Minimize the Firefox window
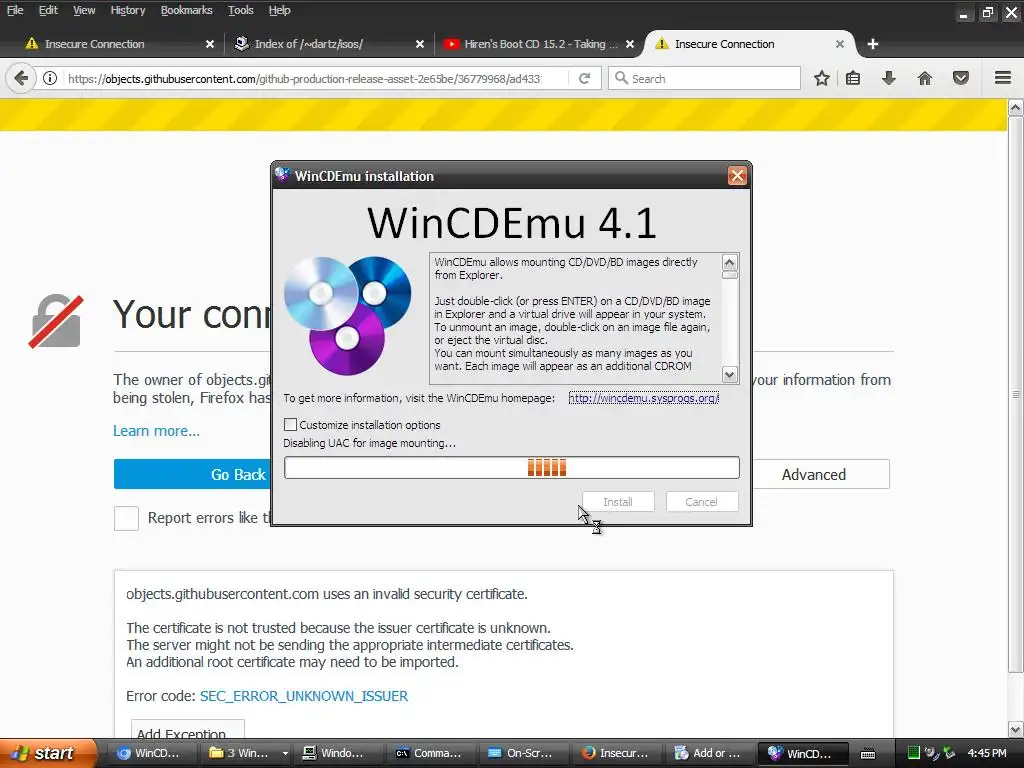 pyautogui.click(x=963, y=12)
